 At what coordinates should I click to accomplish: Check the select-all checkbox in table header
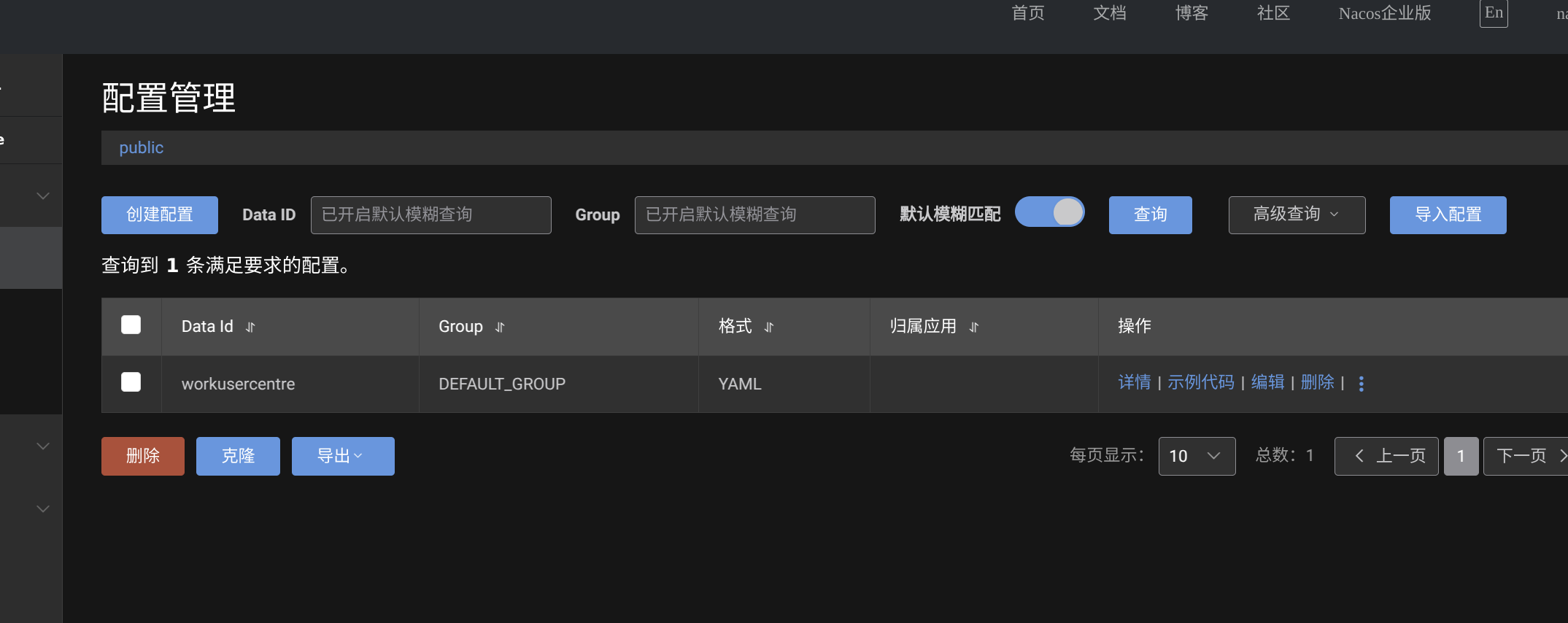131,325
